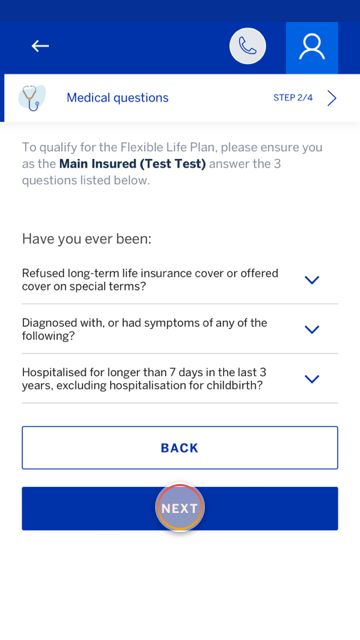Expand the 'Diagnosed with' question chevron
This screenshot has width=360, height=640.
click(x=312, y=329)
